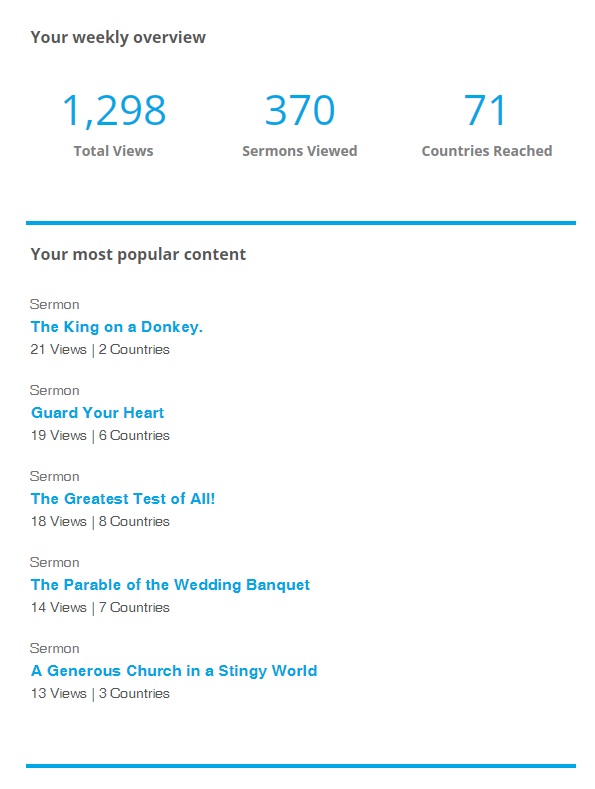
Task: Select the Countries Reached label
Action: (487, 151)
